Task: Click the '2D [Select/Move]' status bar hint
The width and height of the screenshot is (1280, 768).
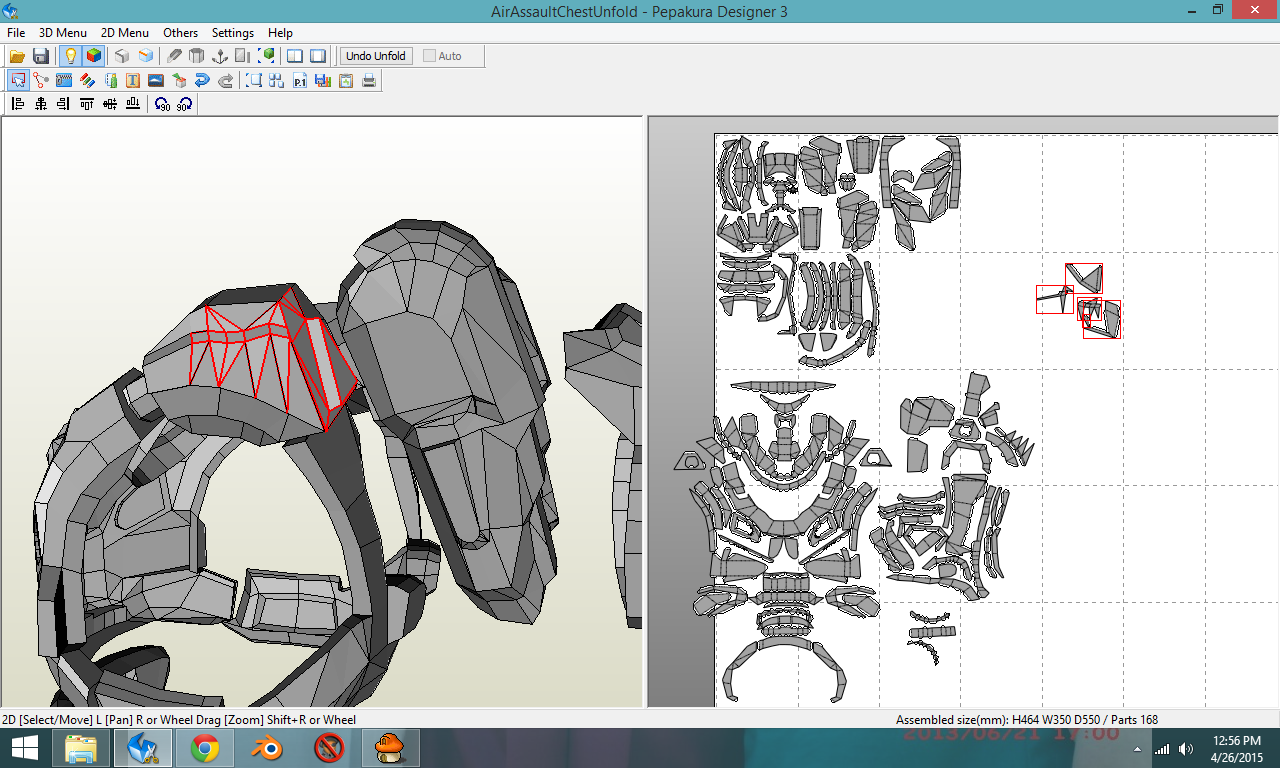Action: tap(179, 720)
